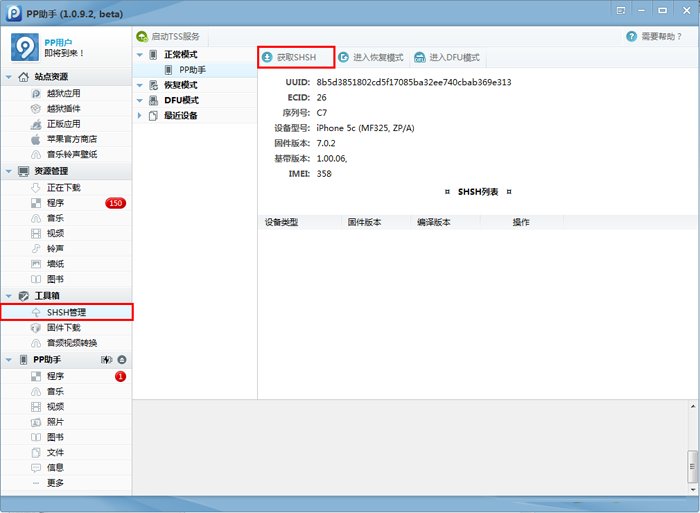The image size is (700, 513).
Task: Click the 获取SHSH button
Action: tap(296, 57)
